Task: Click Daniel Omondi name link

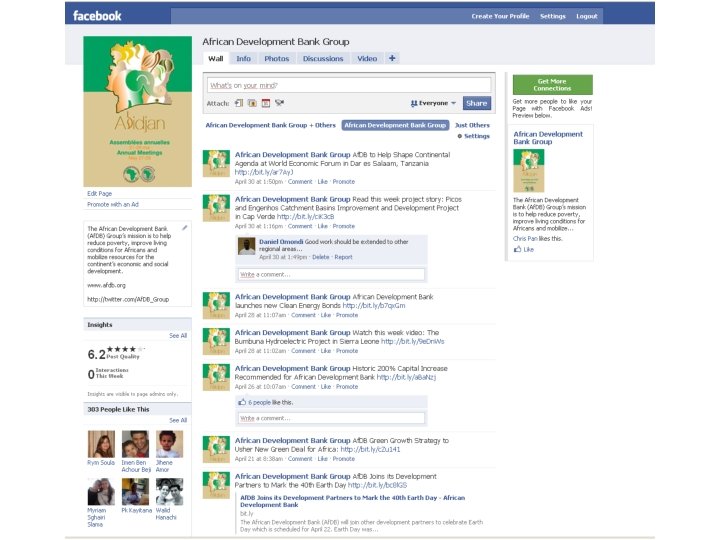Action: tap(281, 242)
